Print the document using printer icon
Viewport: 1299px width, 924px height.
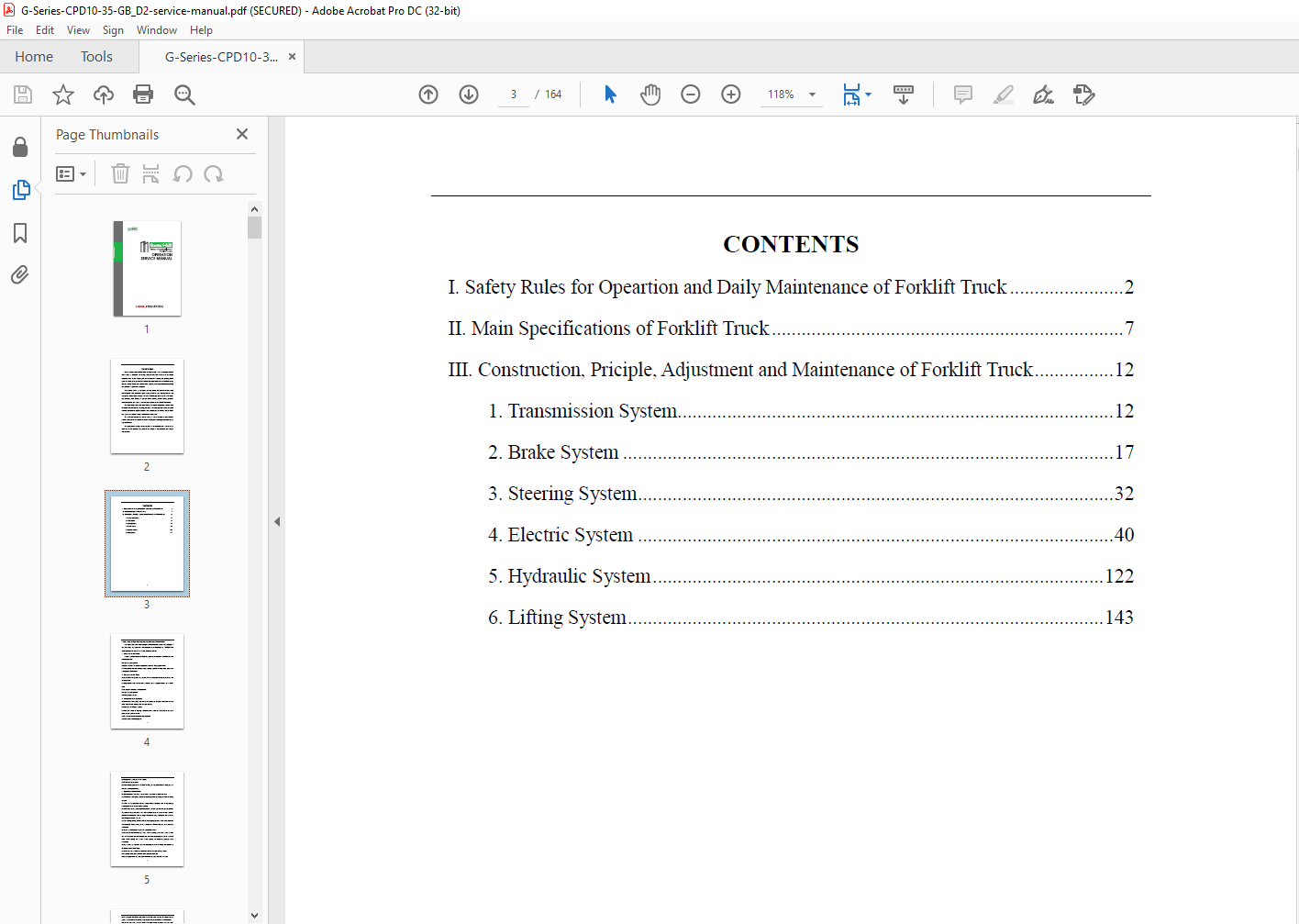point(143,95)
